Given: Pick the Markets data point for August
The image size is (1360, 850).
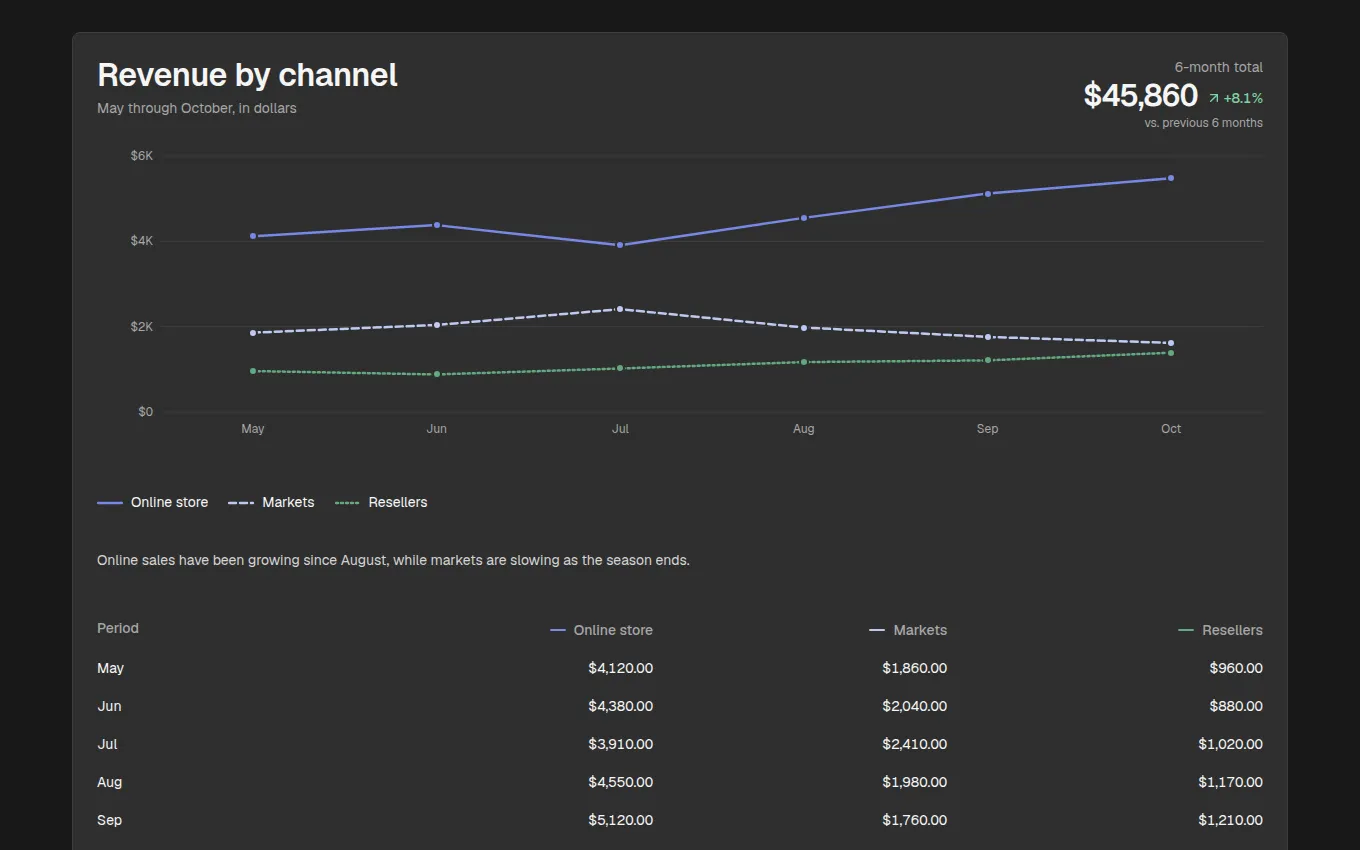Looking at the screenshot, I should pyautogui.click(x=804, y=327).
